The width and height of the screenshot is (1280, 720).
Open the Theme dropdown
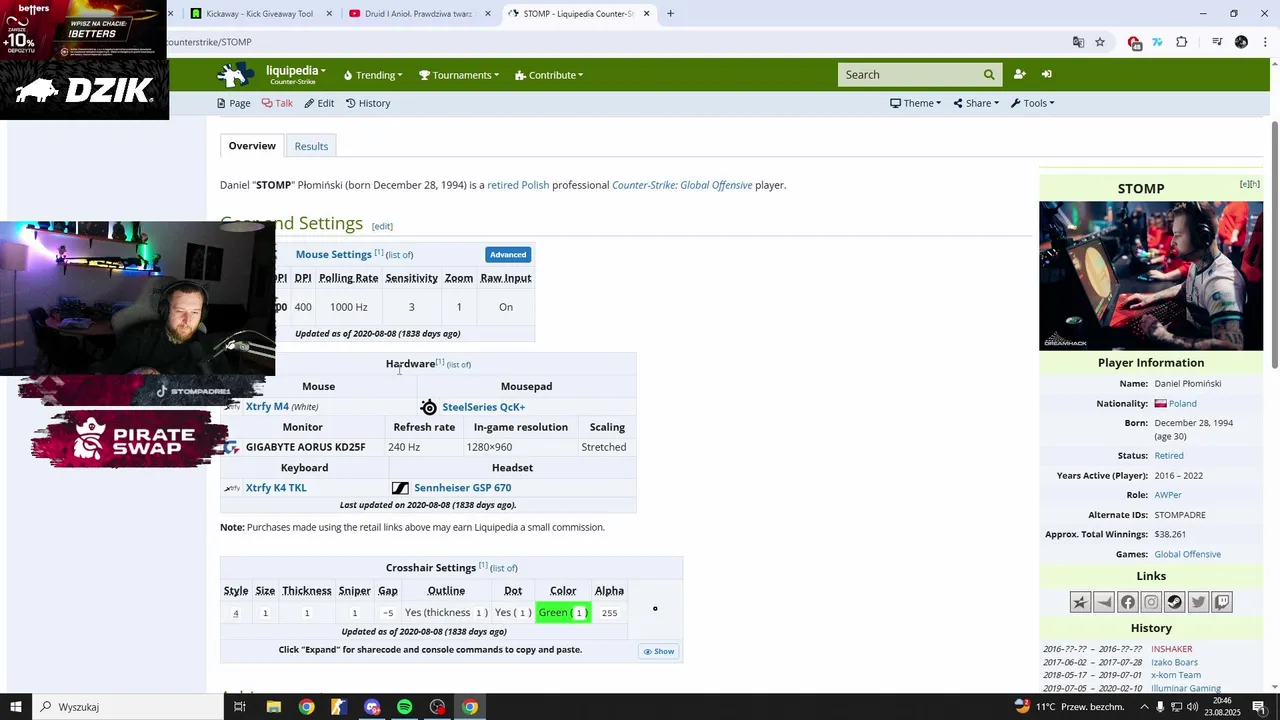915,103
